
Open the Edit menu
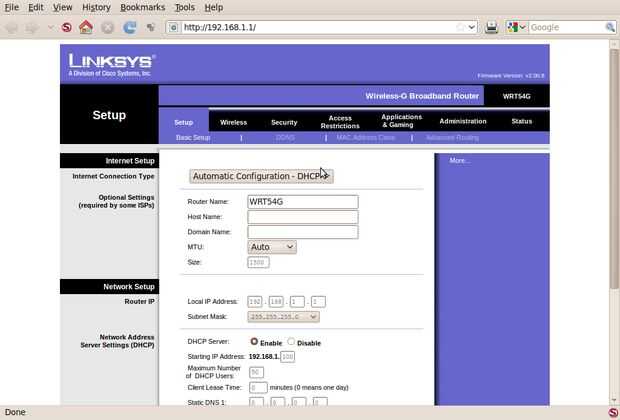click(x=36, y=7)
